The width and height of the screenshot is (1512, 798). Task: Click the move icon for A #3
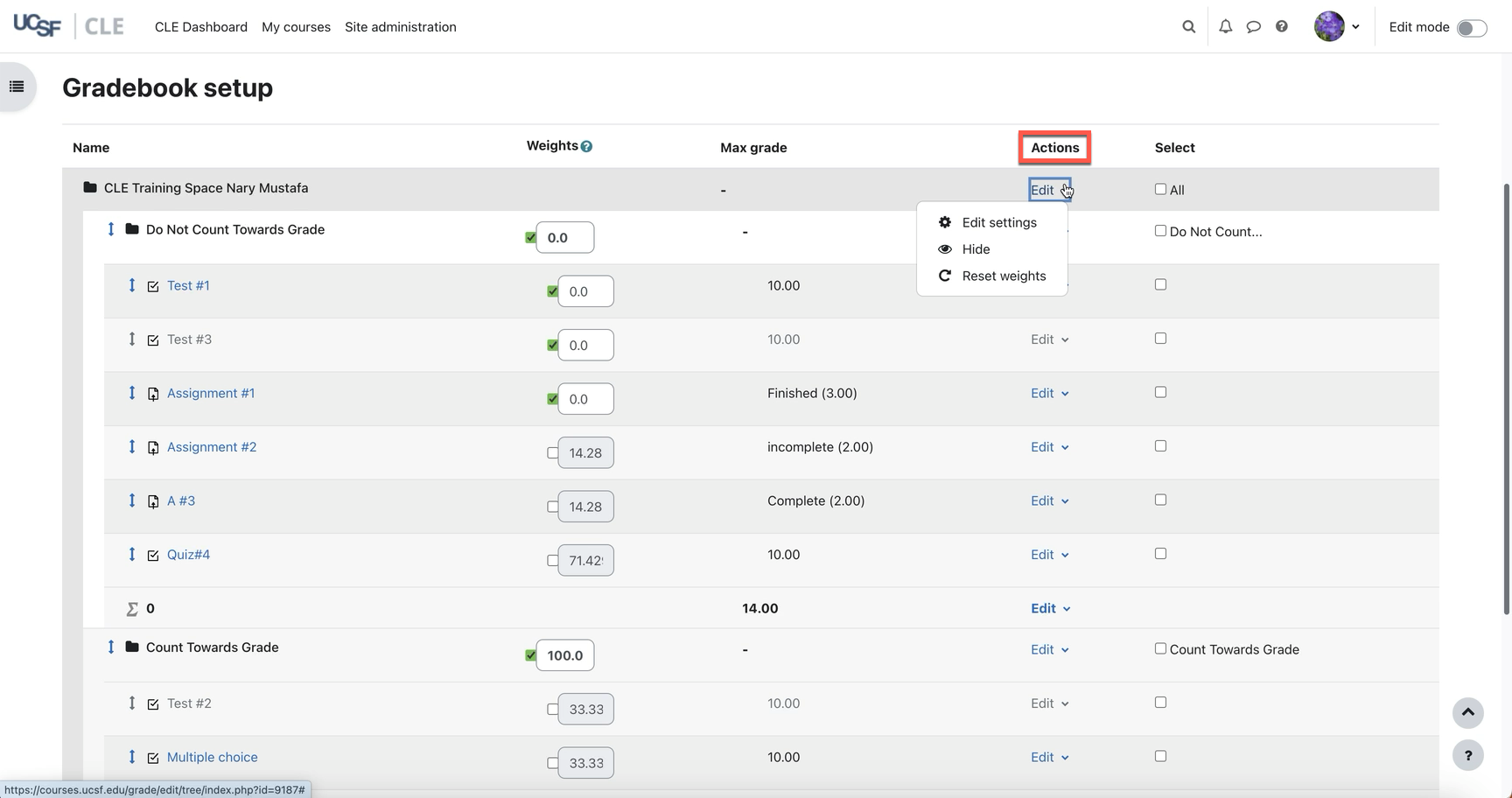click(132, 500)
